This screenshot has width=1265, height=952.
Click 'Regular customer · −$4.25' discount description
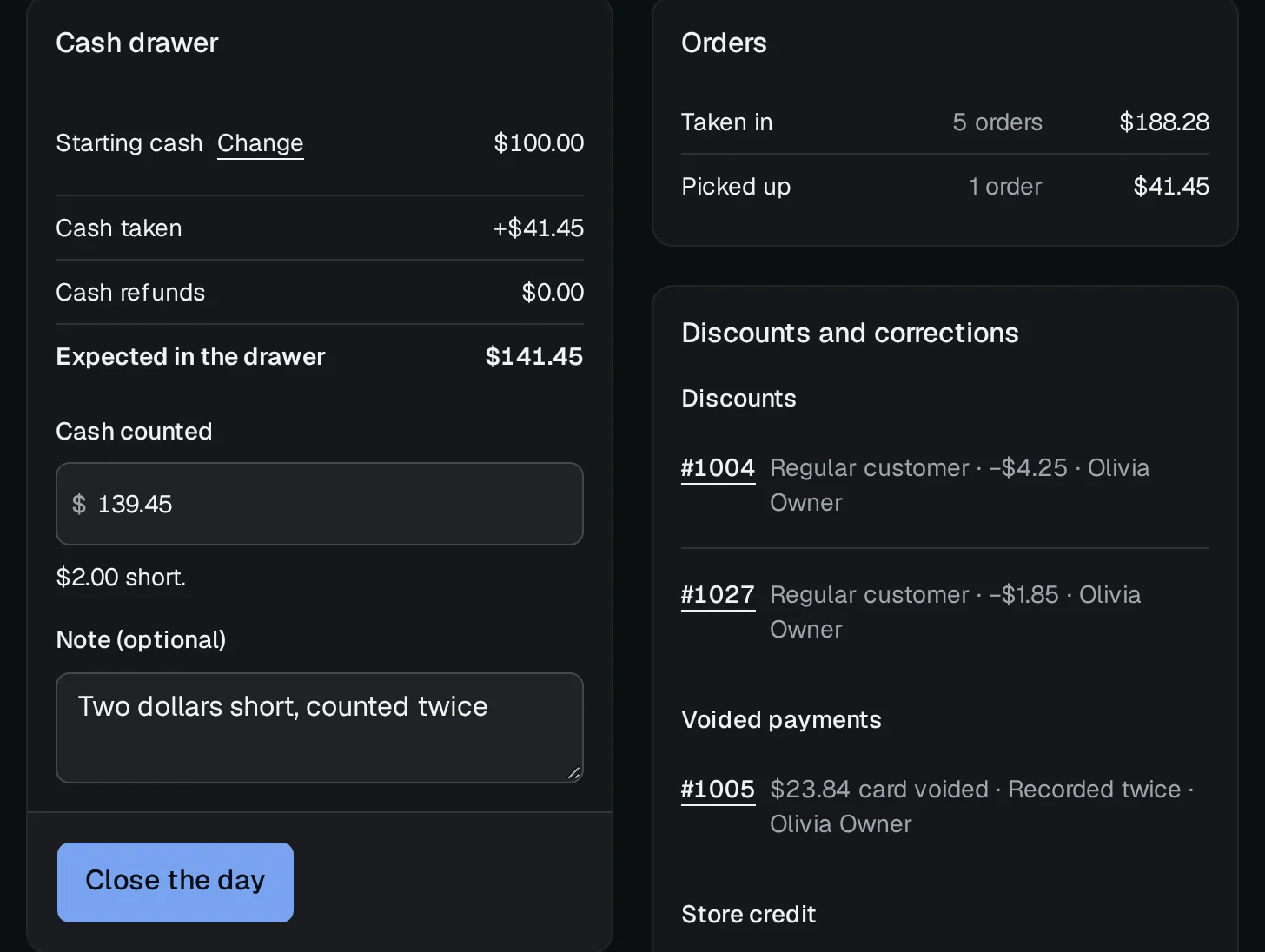click(x=918, y=468)
